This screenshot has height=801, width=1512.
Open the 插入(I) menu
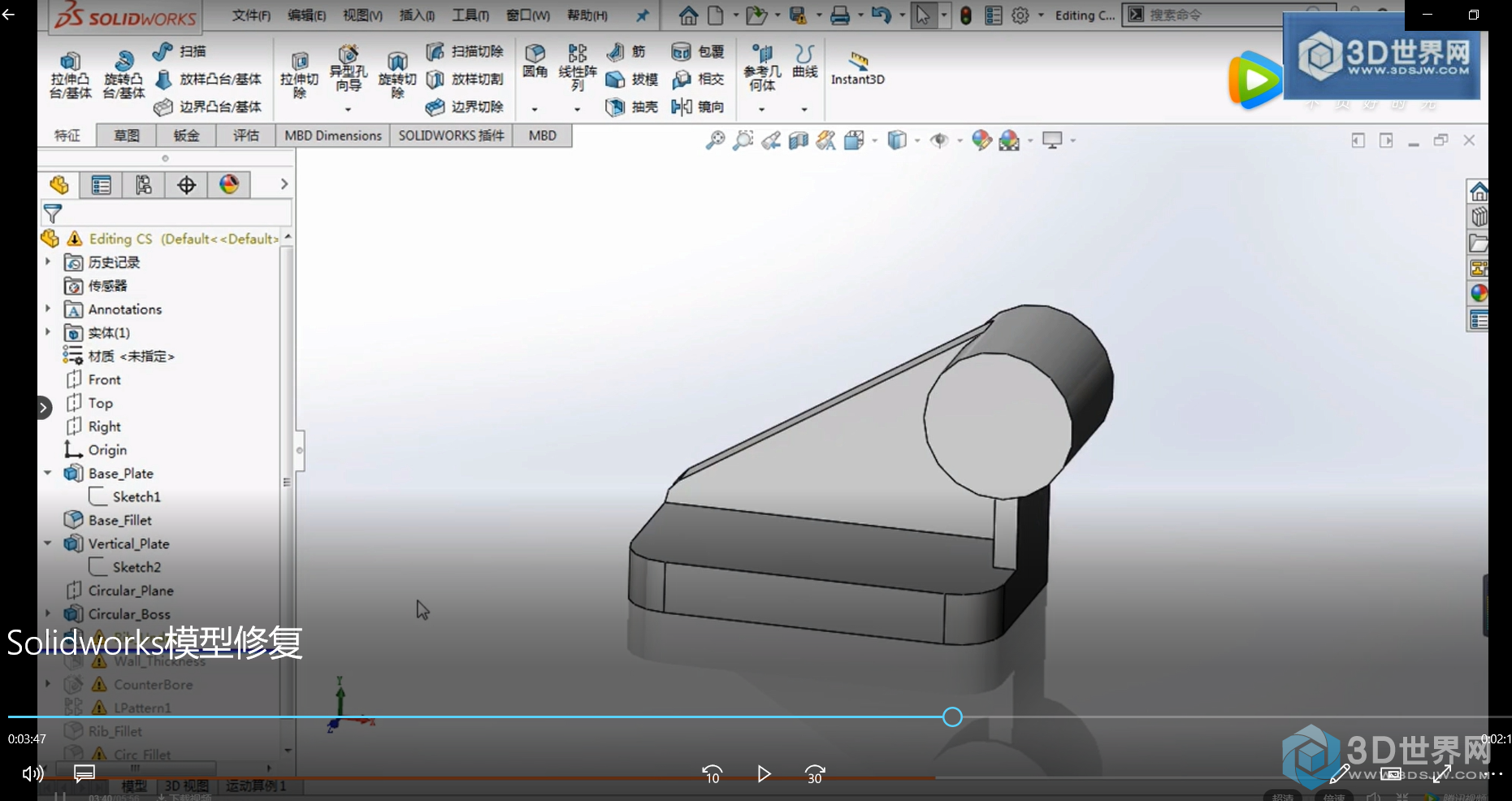(417, 15)
